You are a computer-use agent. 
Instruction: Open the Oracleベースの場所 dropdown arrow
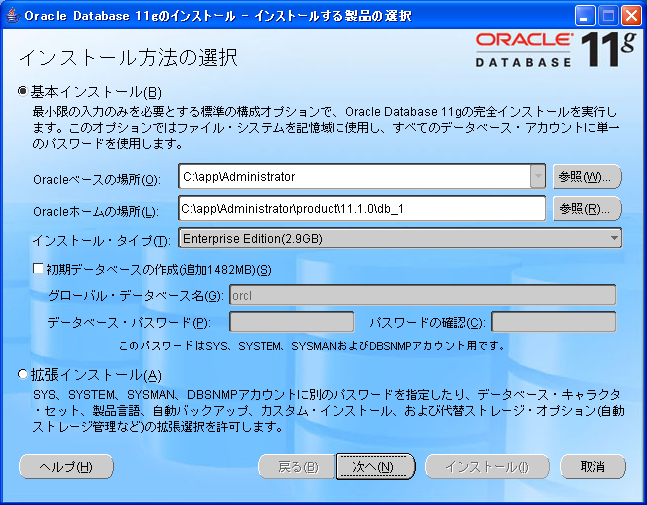pos(538,176)
